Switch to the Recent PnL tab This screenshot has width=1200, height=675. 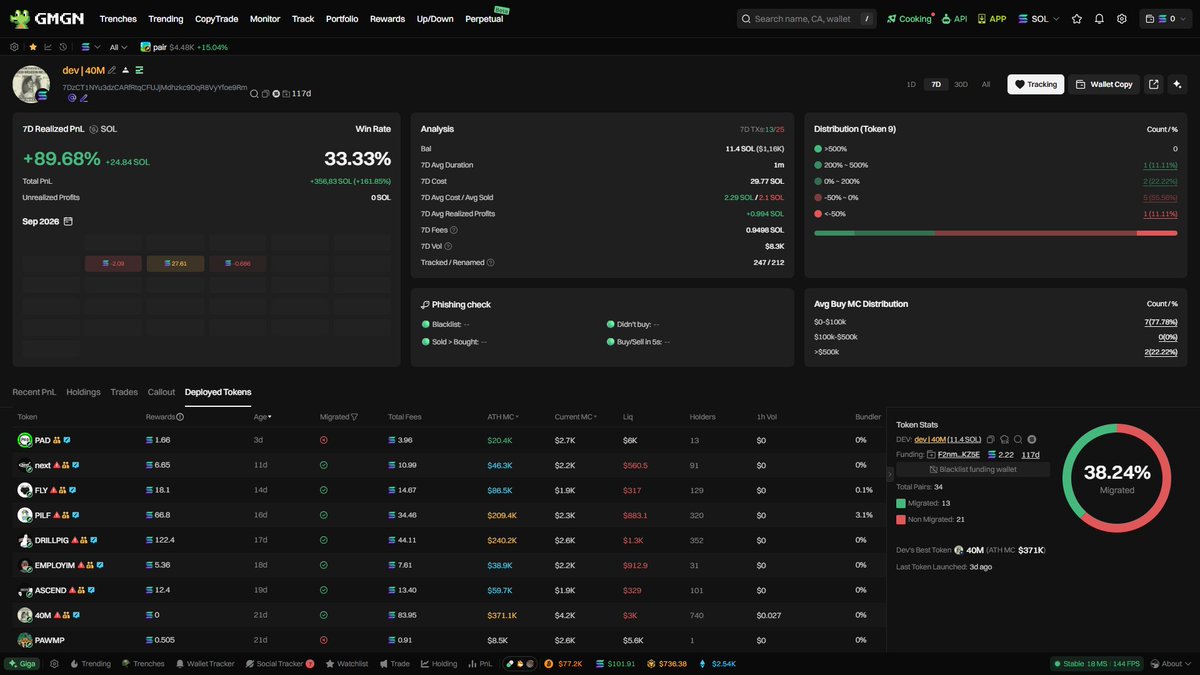click(x=34, y=392)
